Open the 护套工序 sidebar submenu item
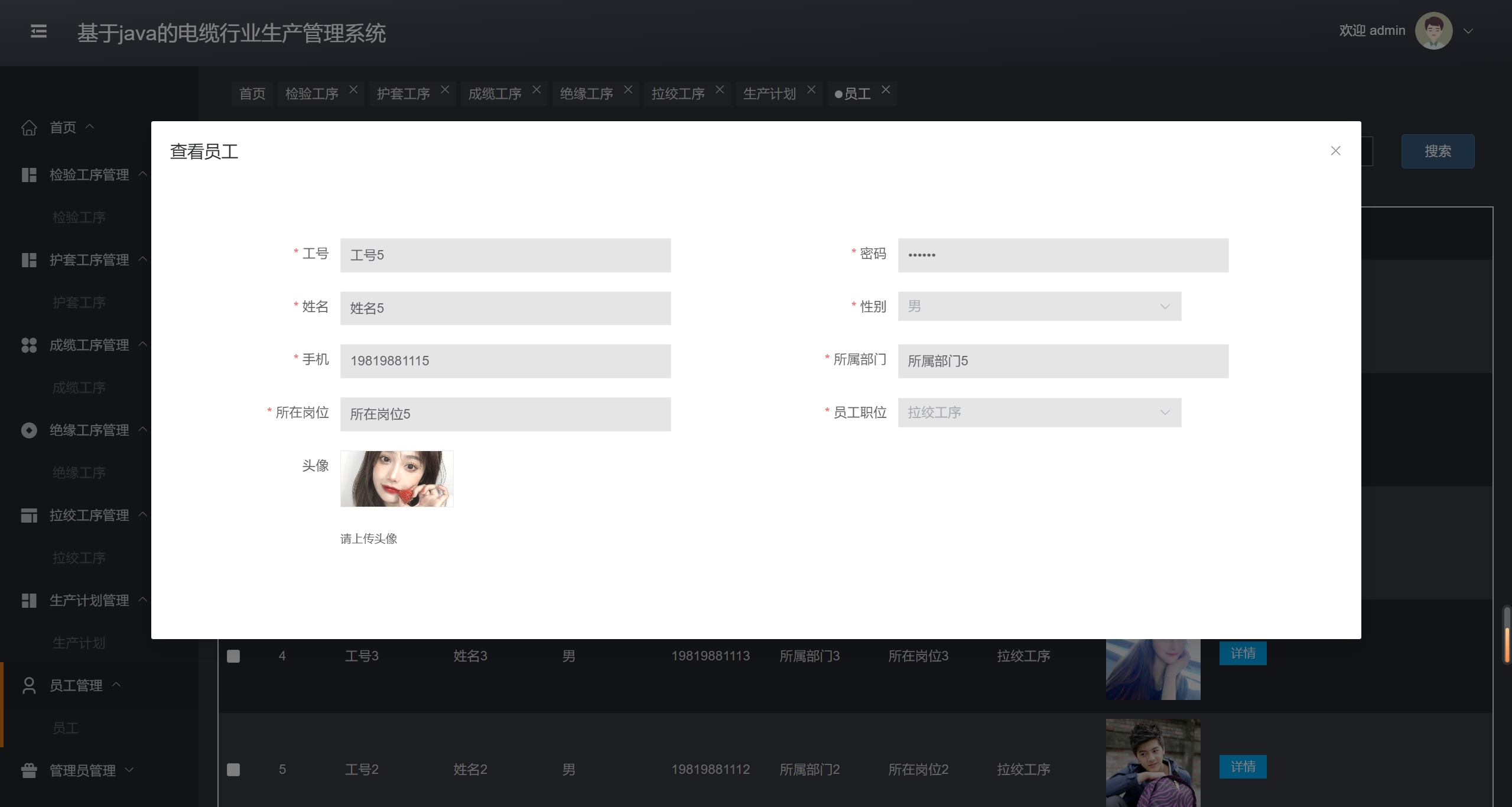The width and height of the screenshot is (1512, 807). coord(79,303)
